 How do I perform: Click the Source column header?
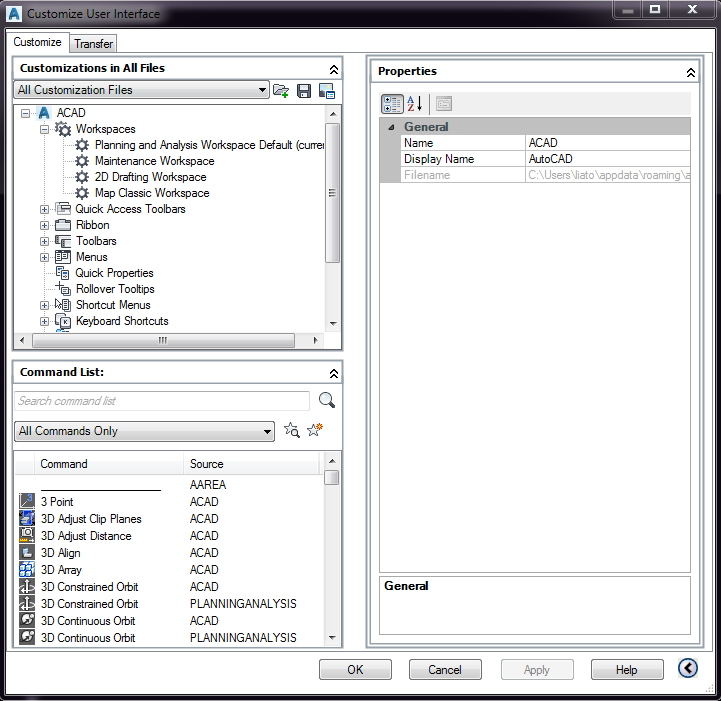click(x=252, y=464)
